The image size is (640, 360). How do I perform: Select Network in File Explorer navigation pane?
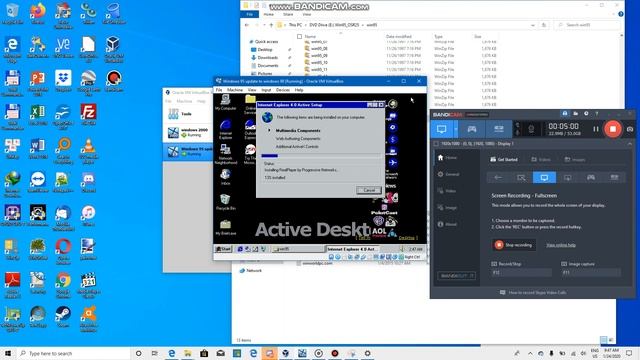tap(250, 271)
